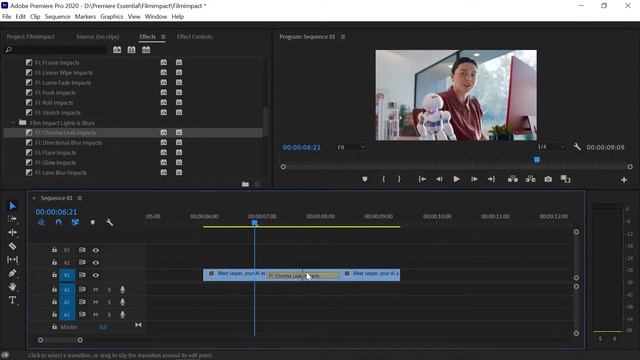Image resolution: width=640 pixels, height=360 pixels.
Task: Filter YUV effects icon
Action: coord(146,50)
